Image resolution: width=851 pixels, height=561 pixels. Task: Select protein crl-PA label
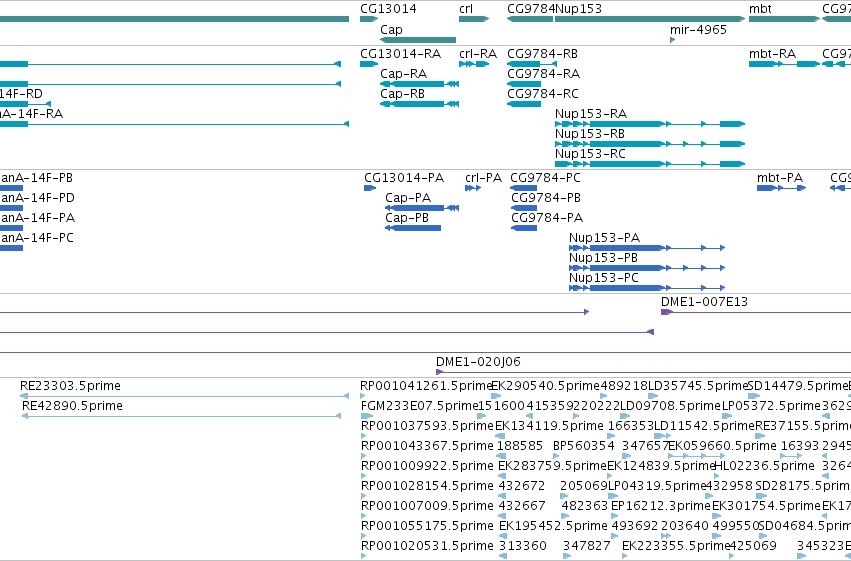[484, 178]
